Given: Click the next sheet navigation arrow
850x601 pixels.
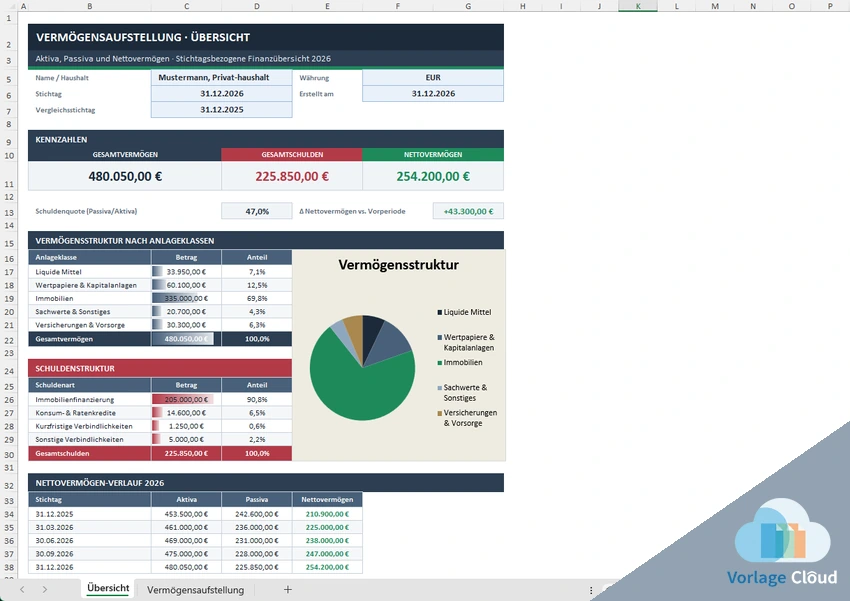Looking at the screenshot, I should [x=44, y=590].
